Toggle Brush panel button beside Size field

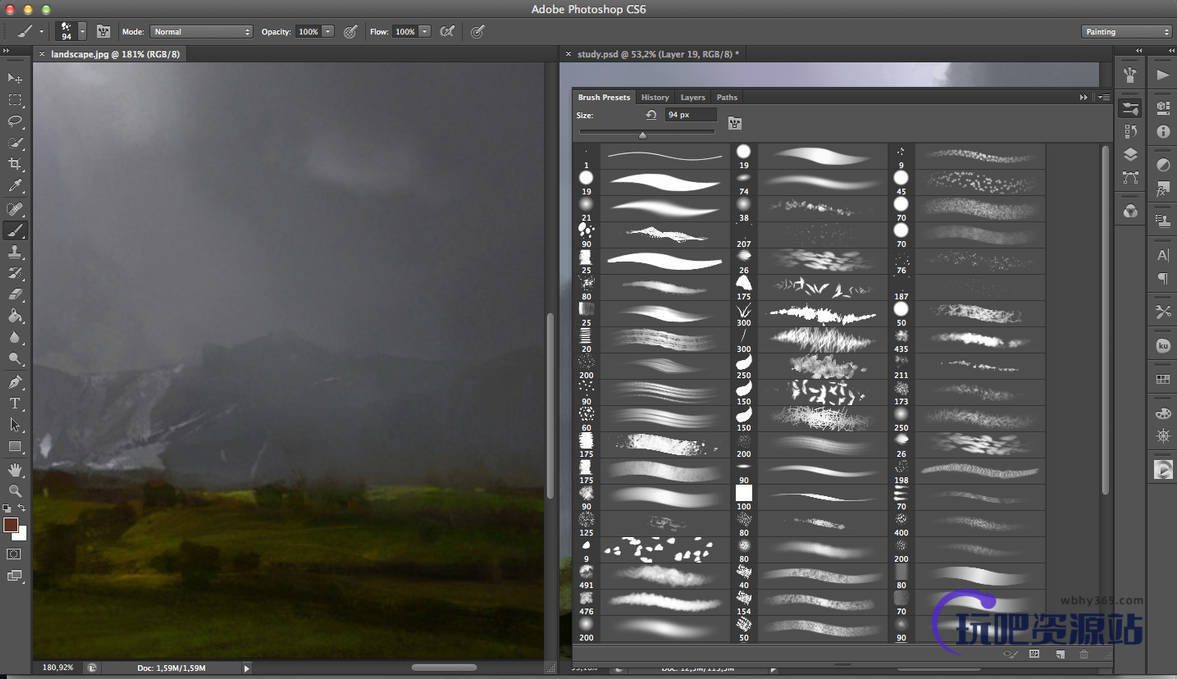735,123
